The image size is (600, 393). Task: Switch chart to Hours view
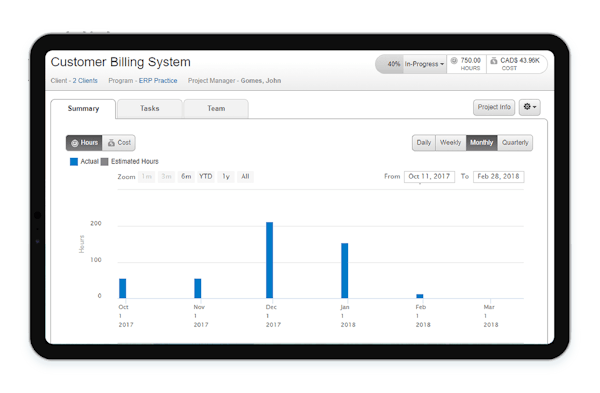pos(84,143)
